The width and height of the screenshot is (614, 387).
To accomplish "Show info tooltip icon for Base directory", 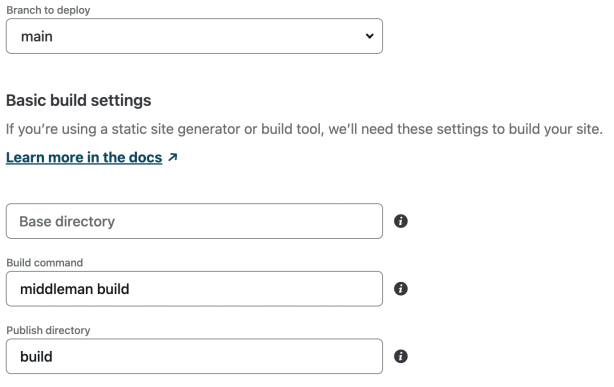I will (401, 221).
